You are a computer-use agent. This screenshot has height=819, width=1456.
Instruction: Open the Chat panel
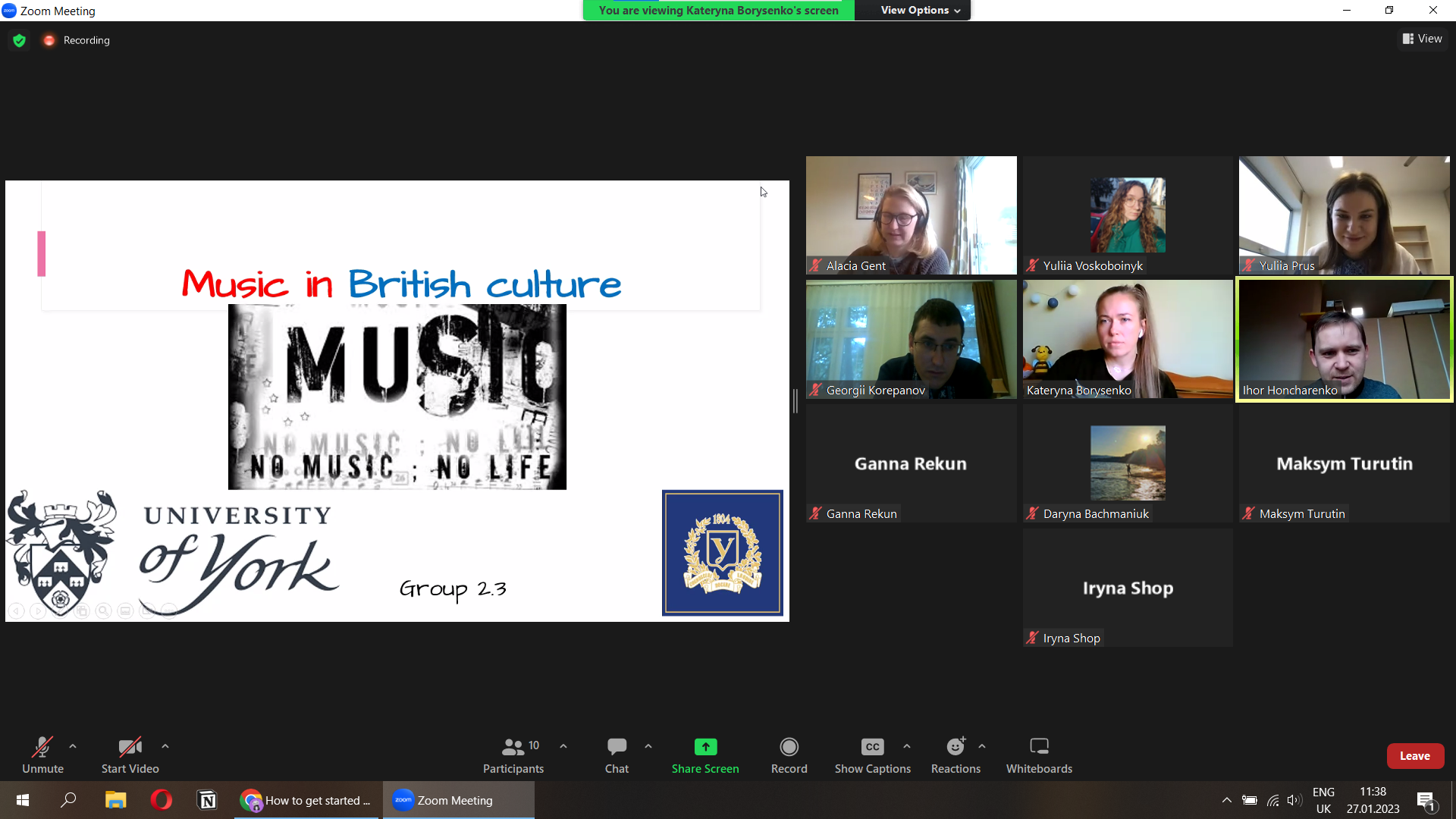pos(617,755)
